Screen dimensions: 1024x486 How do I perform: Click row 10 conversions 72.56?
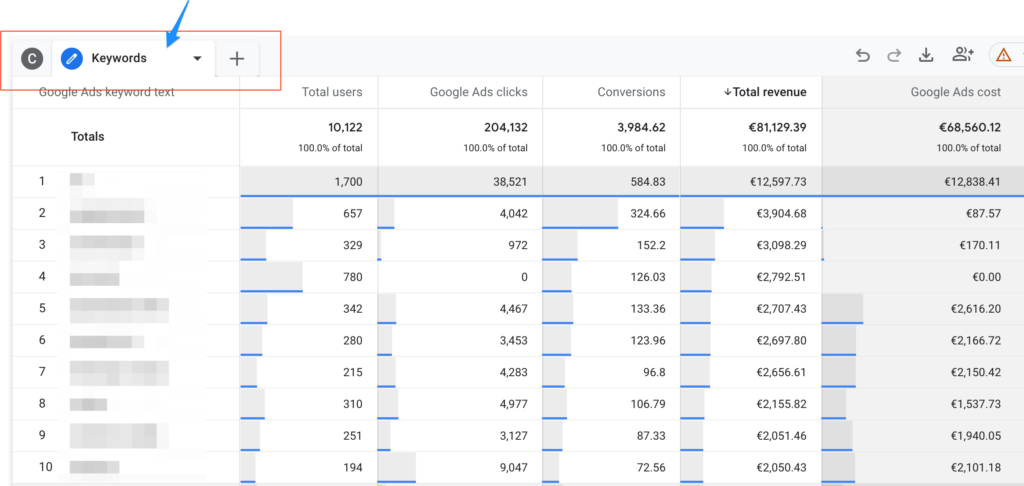[x=649, y=467]
